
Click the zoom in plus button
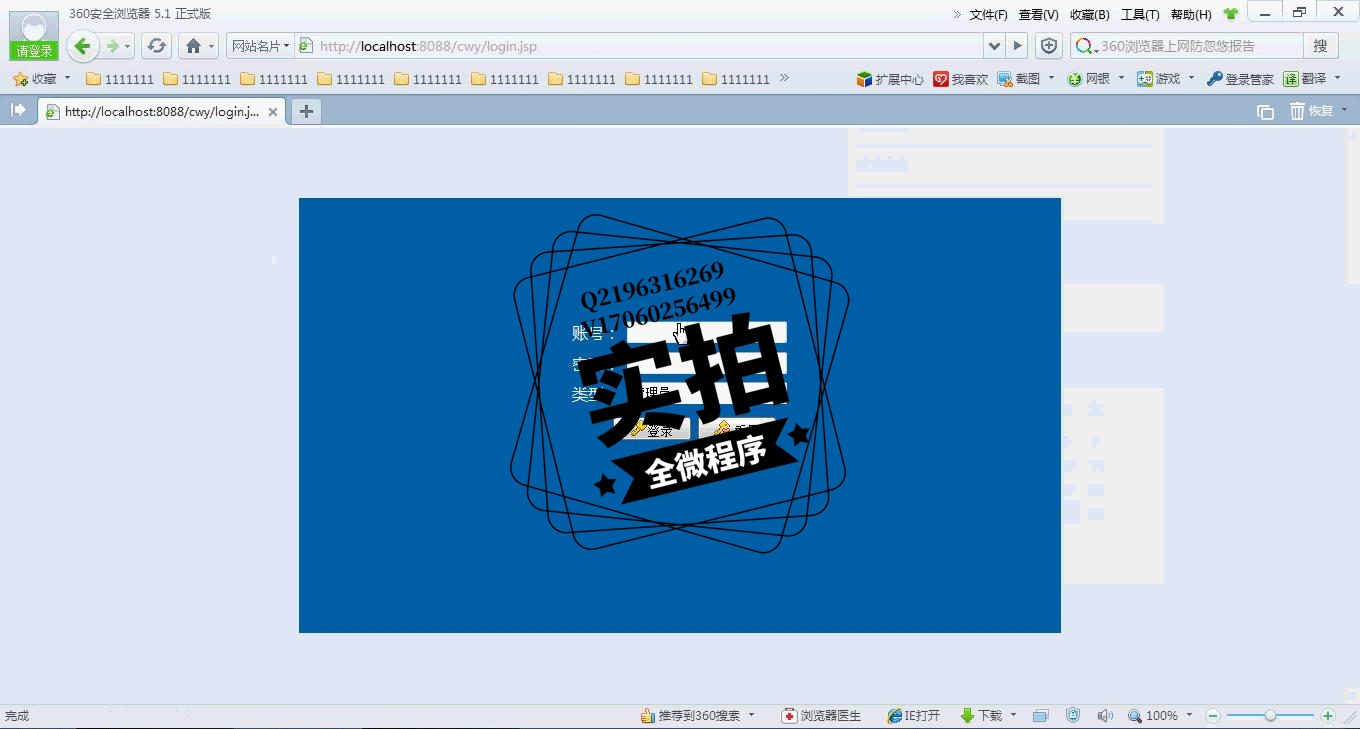(x=1328, y=716)
